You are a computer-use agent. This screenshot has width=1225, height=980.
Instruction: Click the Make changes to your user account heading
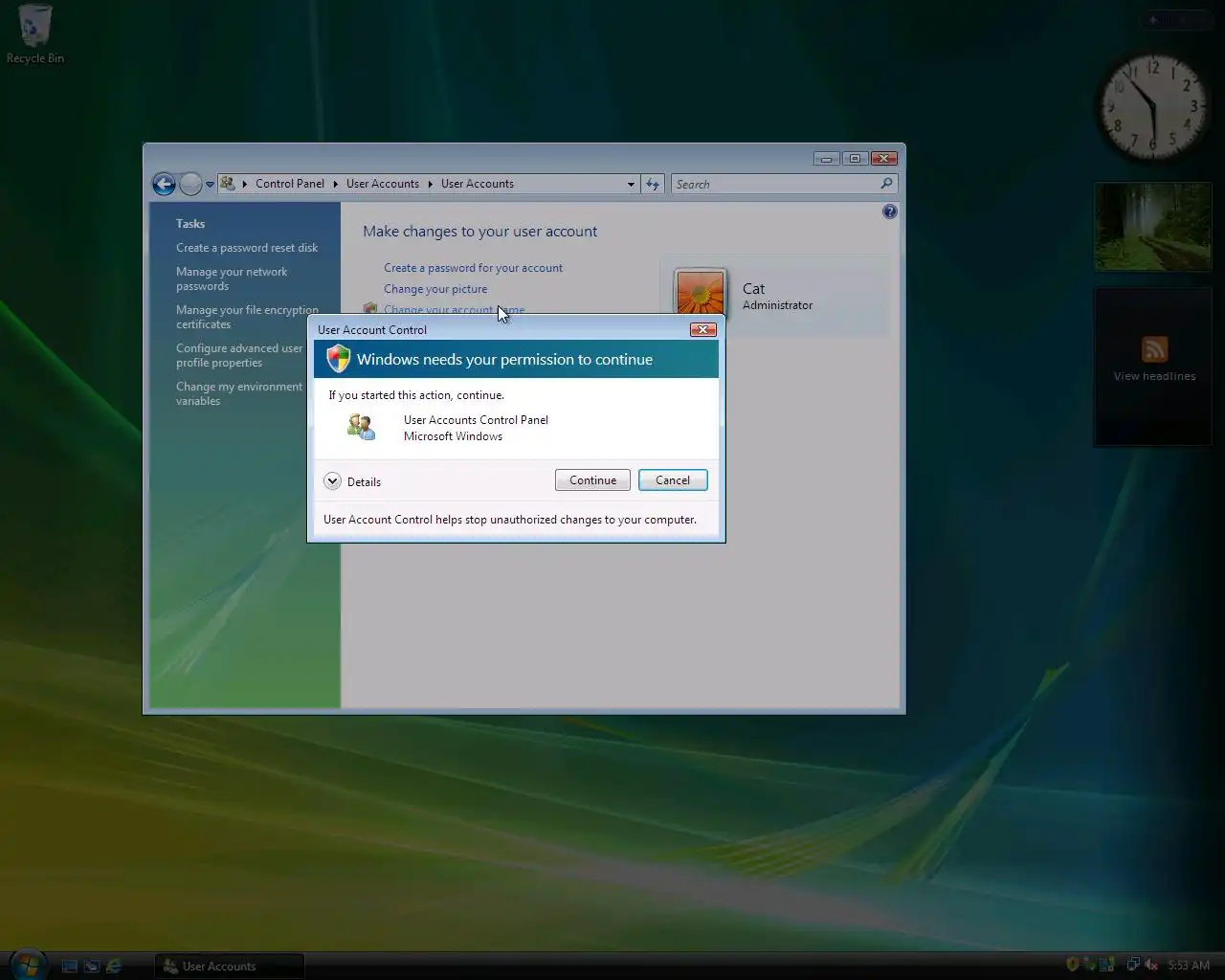pyautogui.click(x=479, y=232)
